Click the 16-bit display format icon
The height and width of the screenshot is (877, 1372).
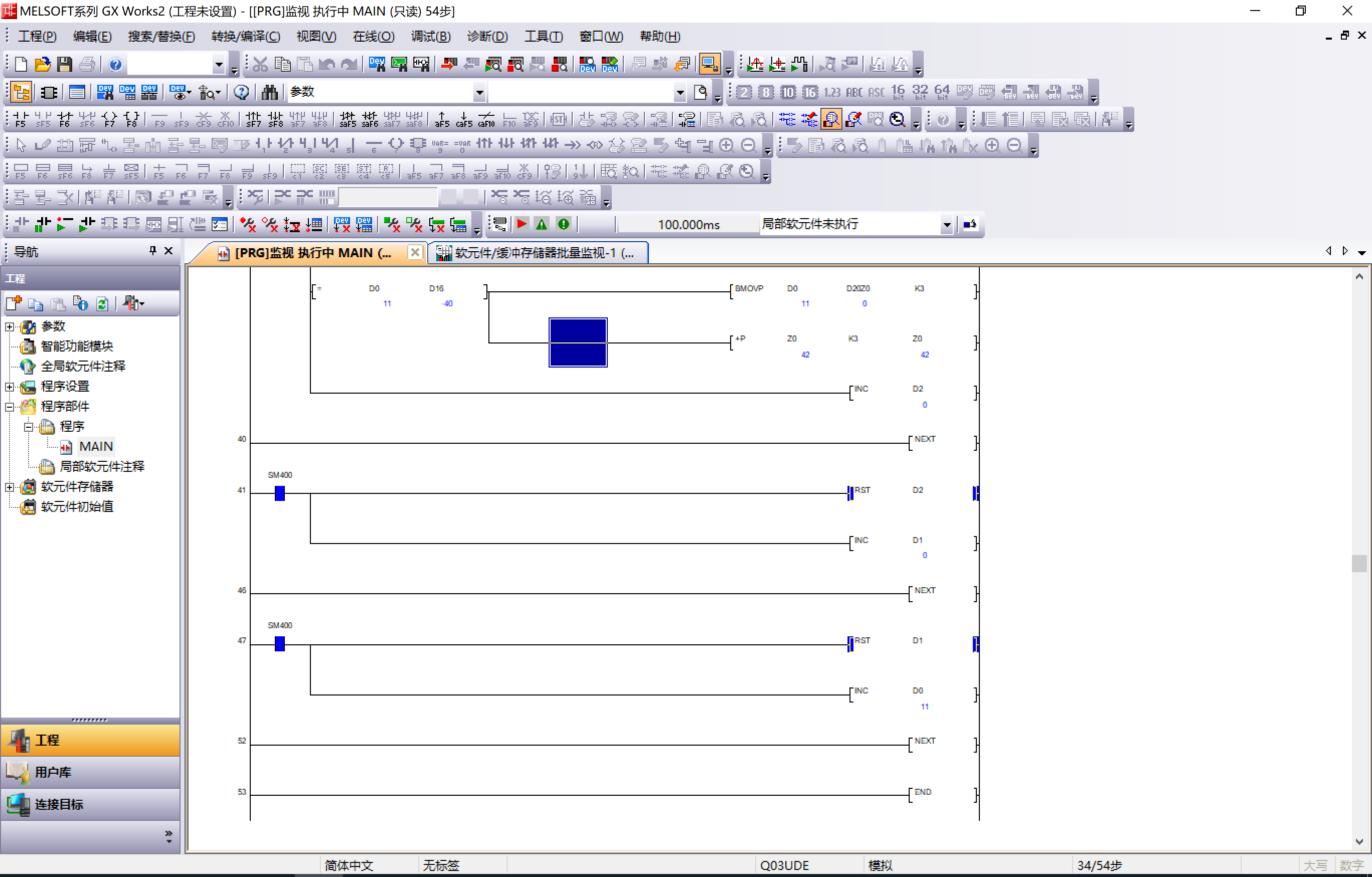pos(898,92)
